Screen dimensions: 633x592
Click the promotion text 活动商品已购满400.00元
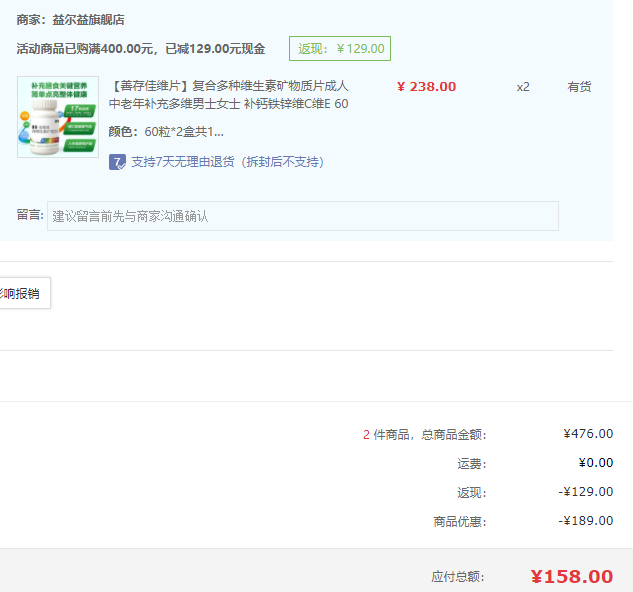pos(85,49)
